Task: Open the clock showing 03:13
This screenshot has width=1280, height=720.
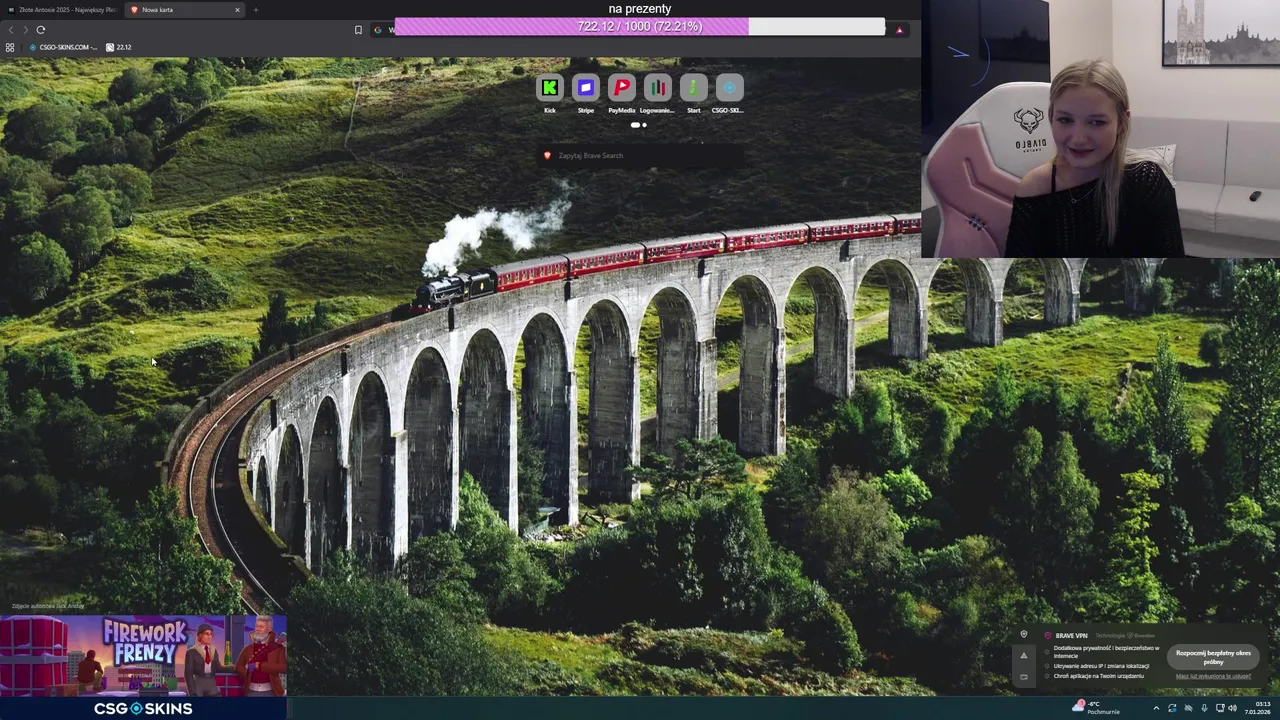Action: (1258, 708)
